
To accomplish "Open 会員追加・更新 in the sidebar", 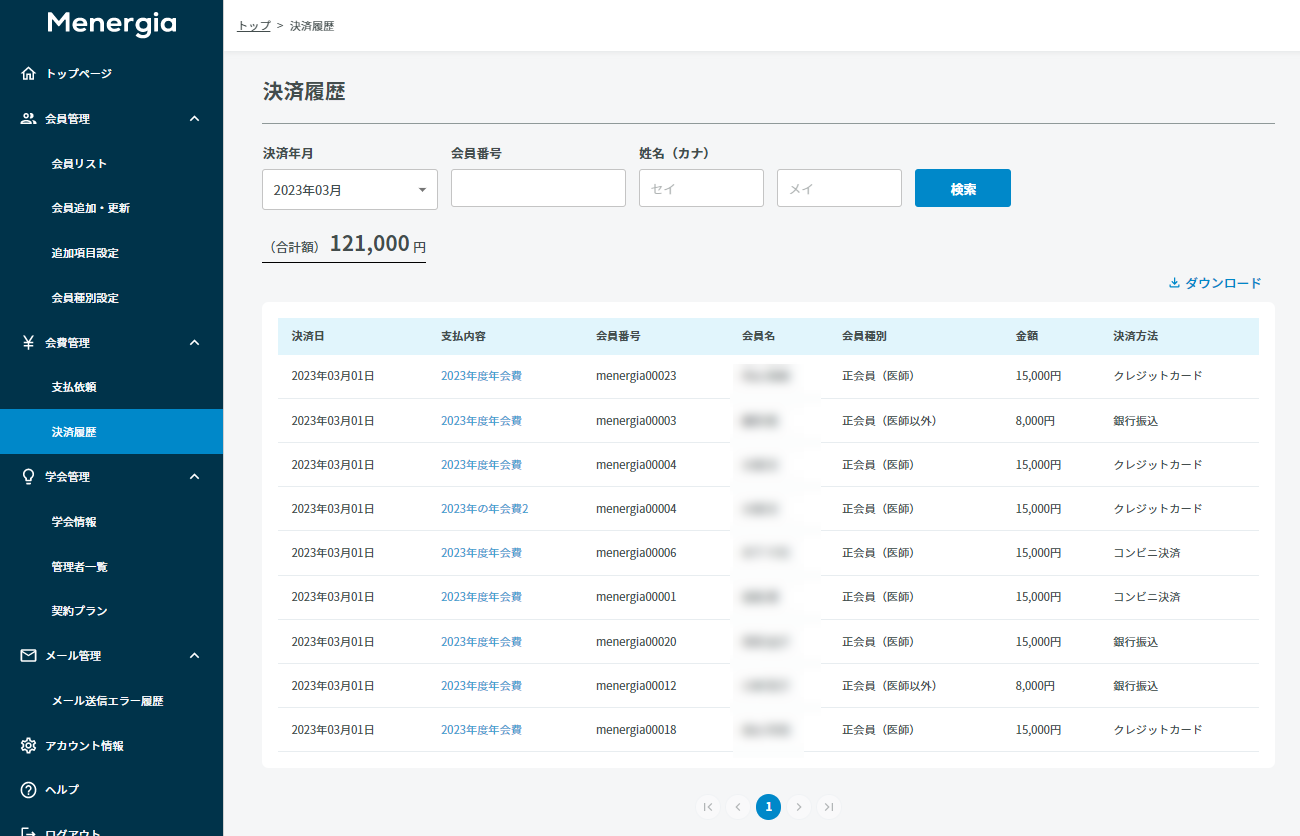I will coord(91,208).
